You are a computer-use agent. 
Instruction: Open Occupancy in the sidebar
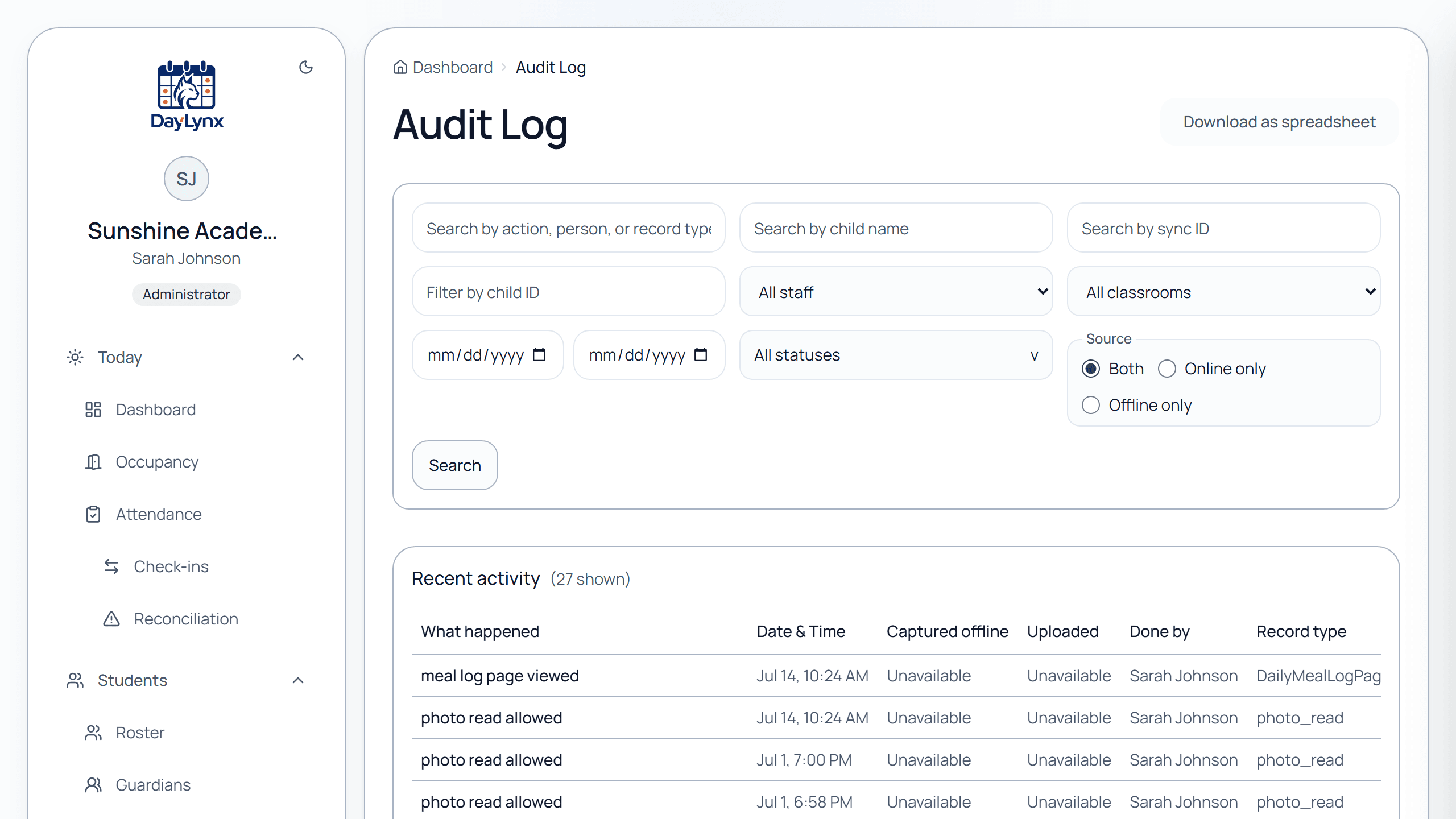pos(157,462)
